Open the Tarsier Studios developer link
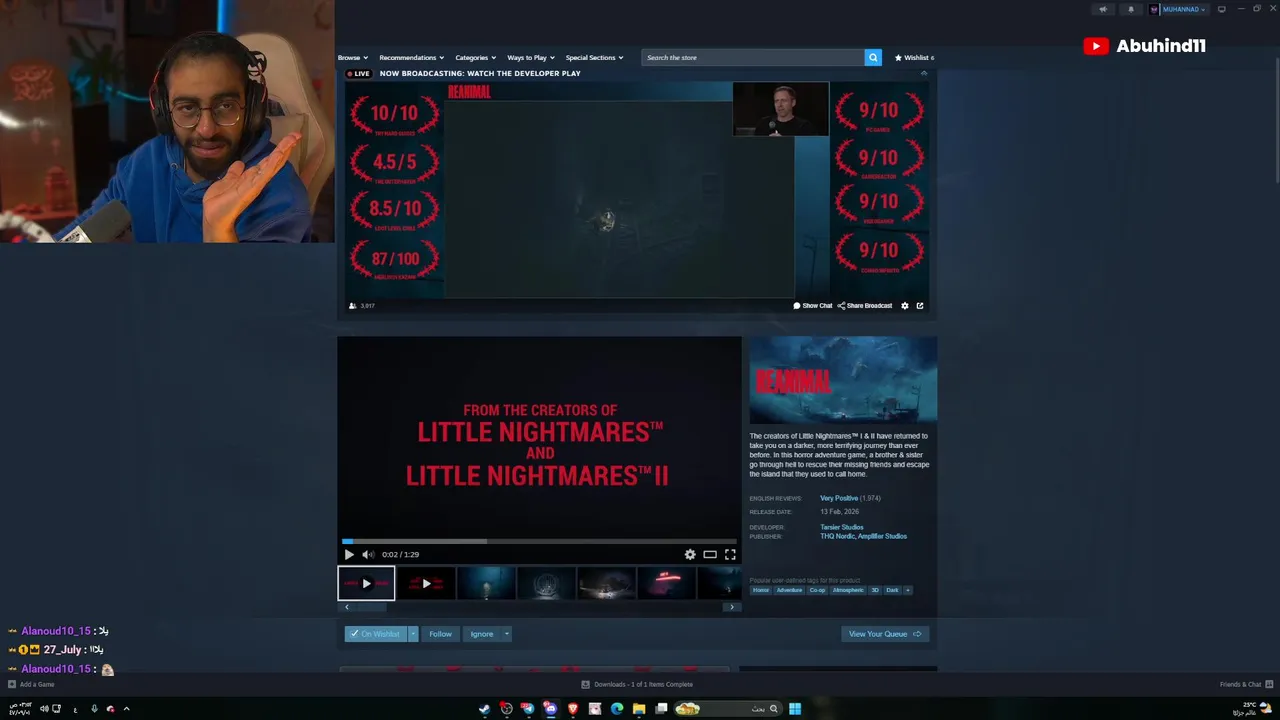Image resolution: width=1280 pixels, height=720 pixels. click(841, 527)
